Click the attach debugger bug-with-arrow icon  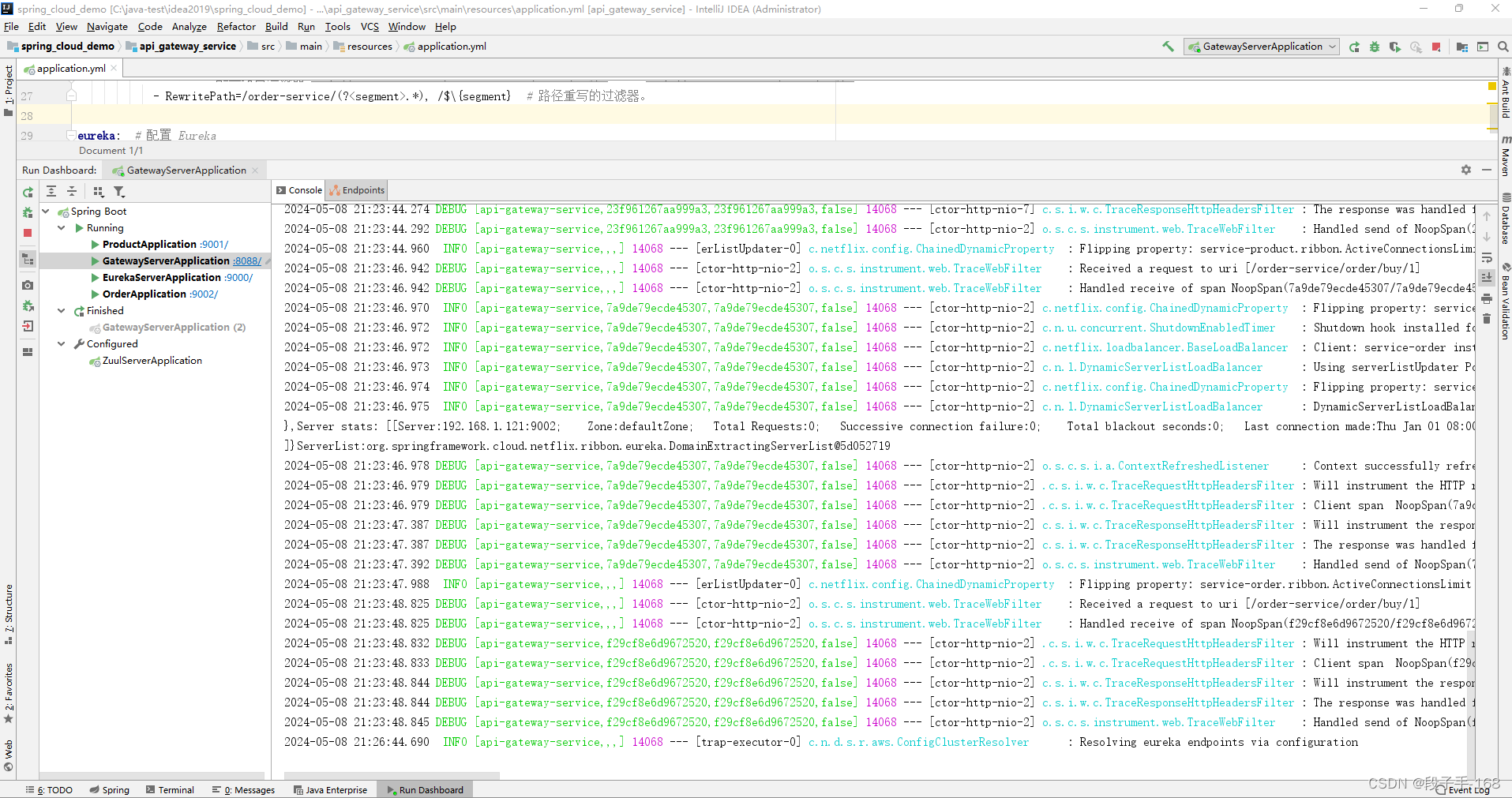click(28, 305)
